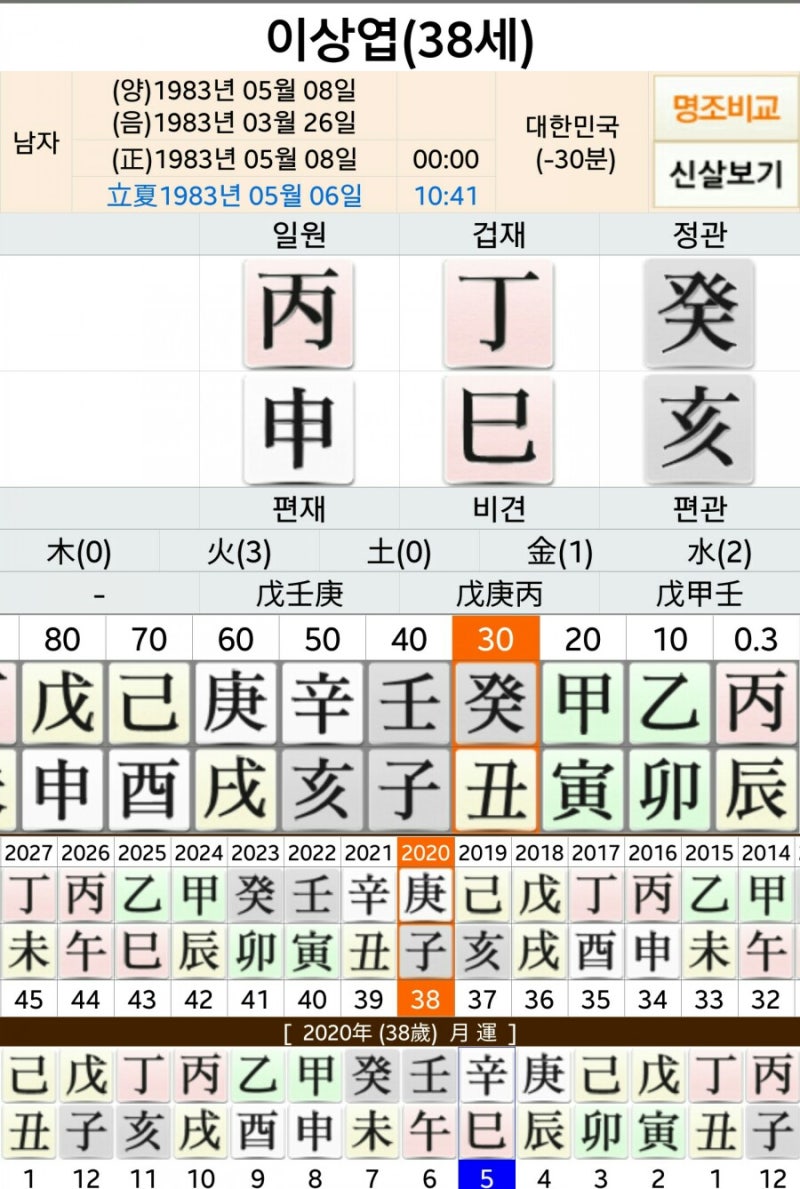Tap the 辰 tile under year 2024
The width and height of the screenshot is (800, 1189).
[199, 951]
